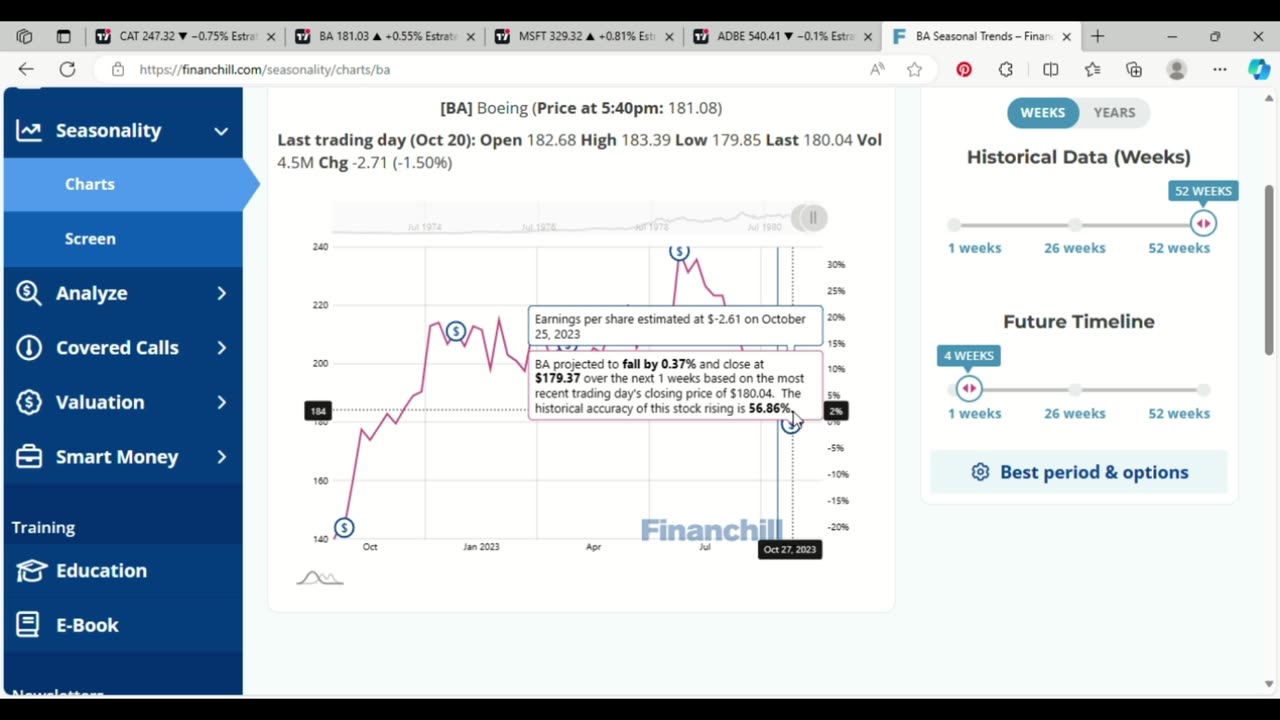Click the Future Timeline heading text
The width and height of the screenshot is (1280, 720).
pos(1079,321)
